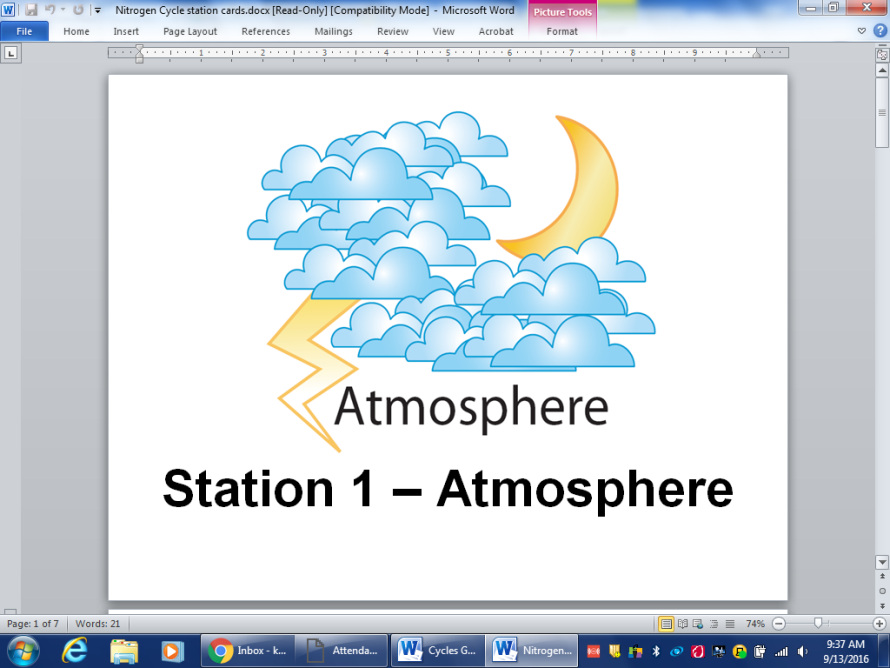Undo the last action
This screenshot has width=890, height=668.
[x=52, y=9]
